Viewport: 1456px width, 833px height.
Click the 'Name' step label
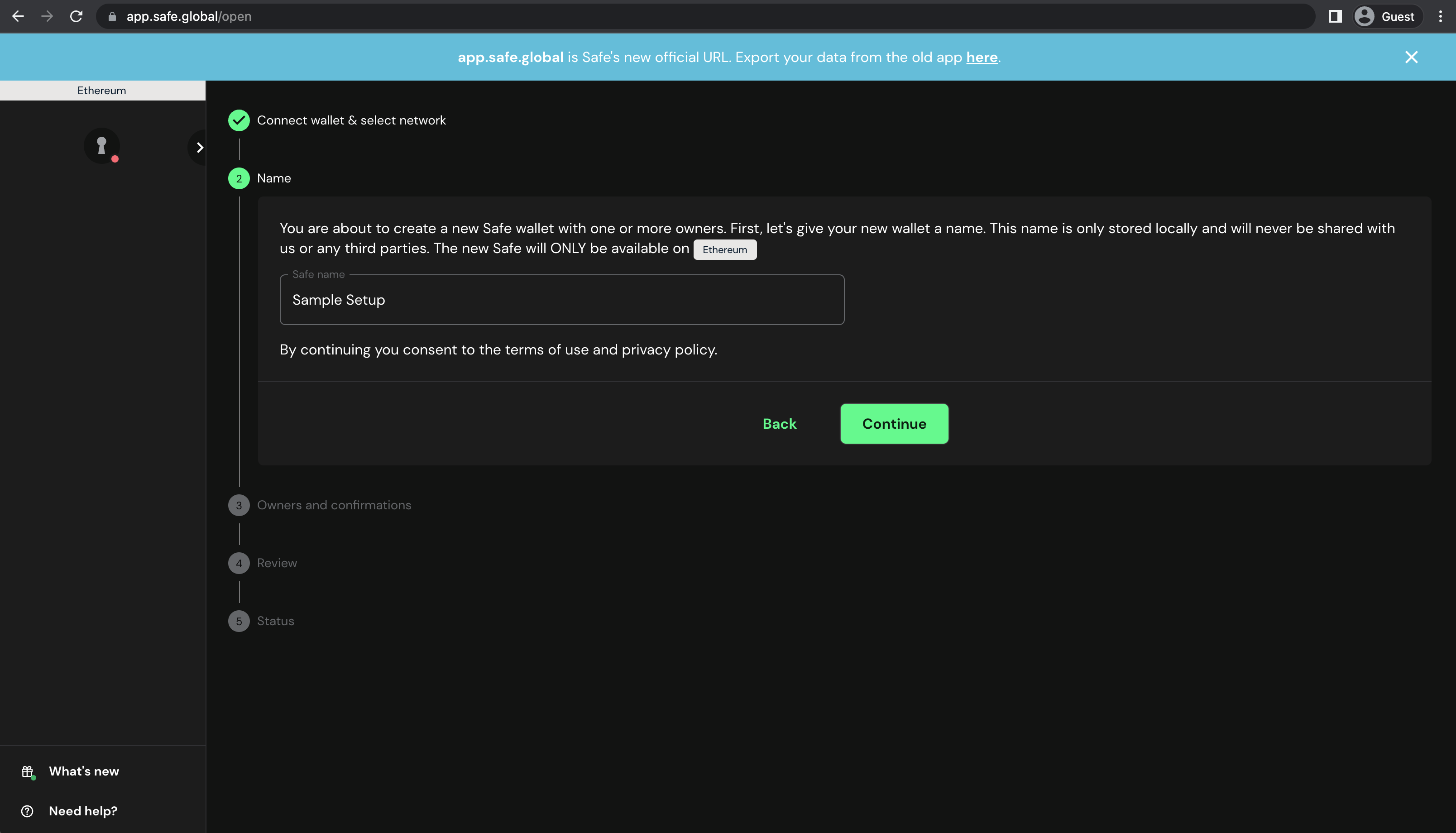tap(274, 178)
